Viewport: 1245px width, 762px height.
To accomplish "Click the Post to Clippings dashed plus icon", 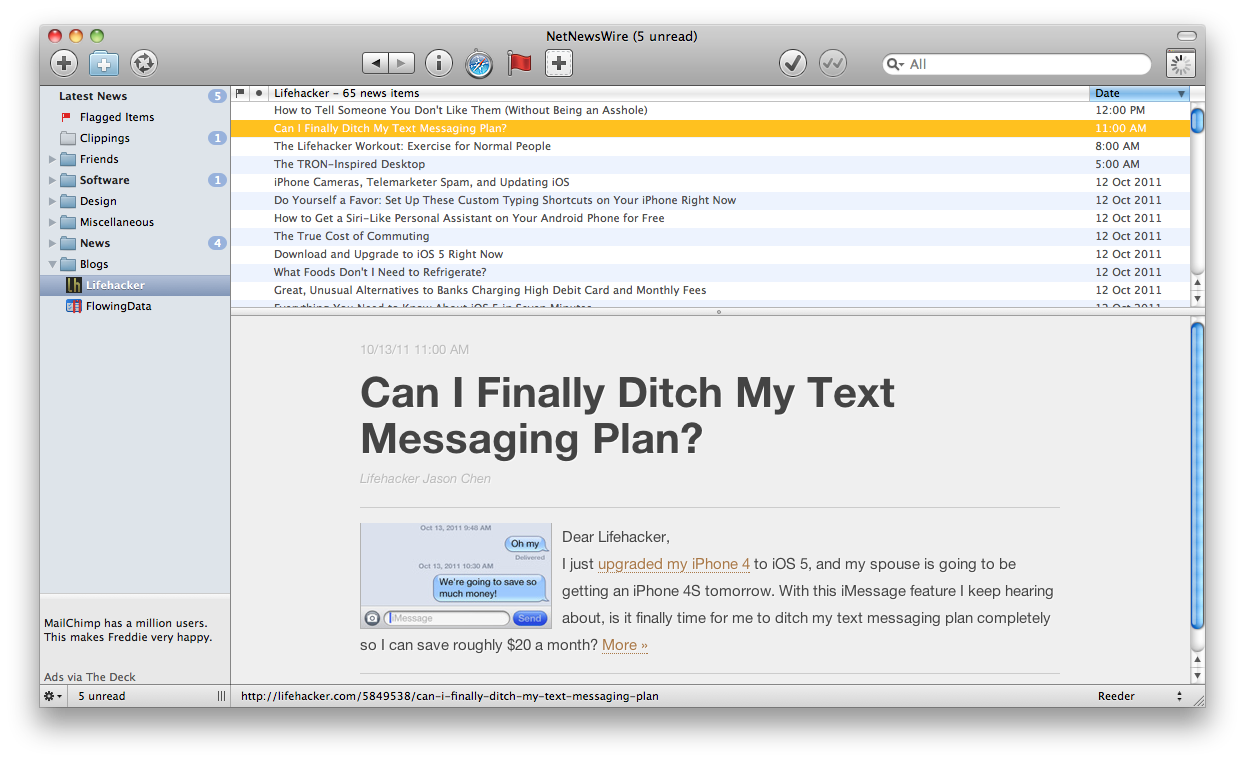I will click(559, 64).
